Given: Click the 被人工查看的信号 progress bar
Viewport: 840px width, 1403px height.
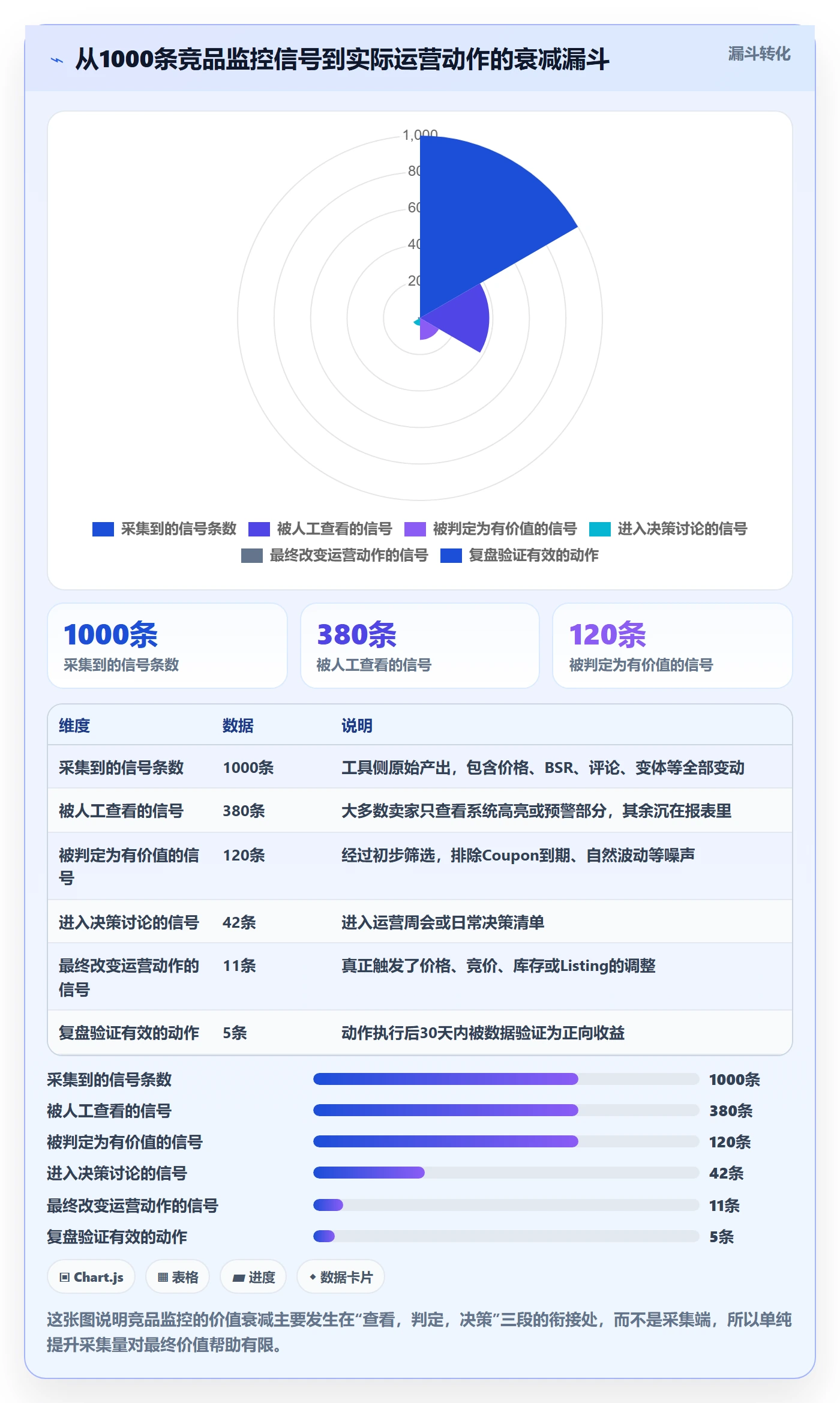Looking at the screenshot, I should (506, 1110).
